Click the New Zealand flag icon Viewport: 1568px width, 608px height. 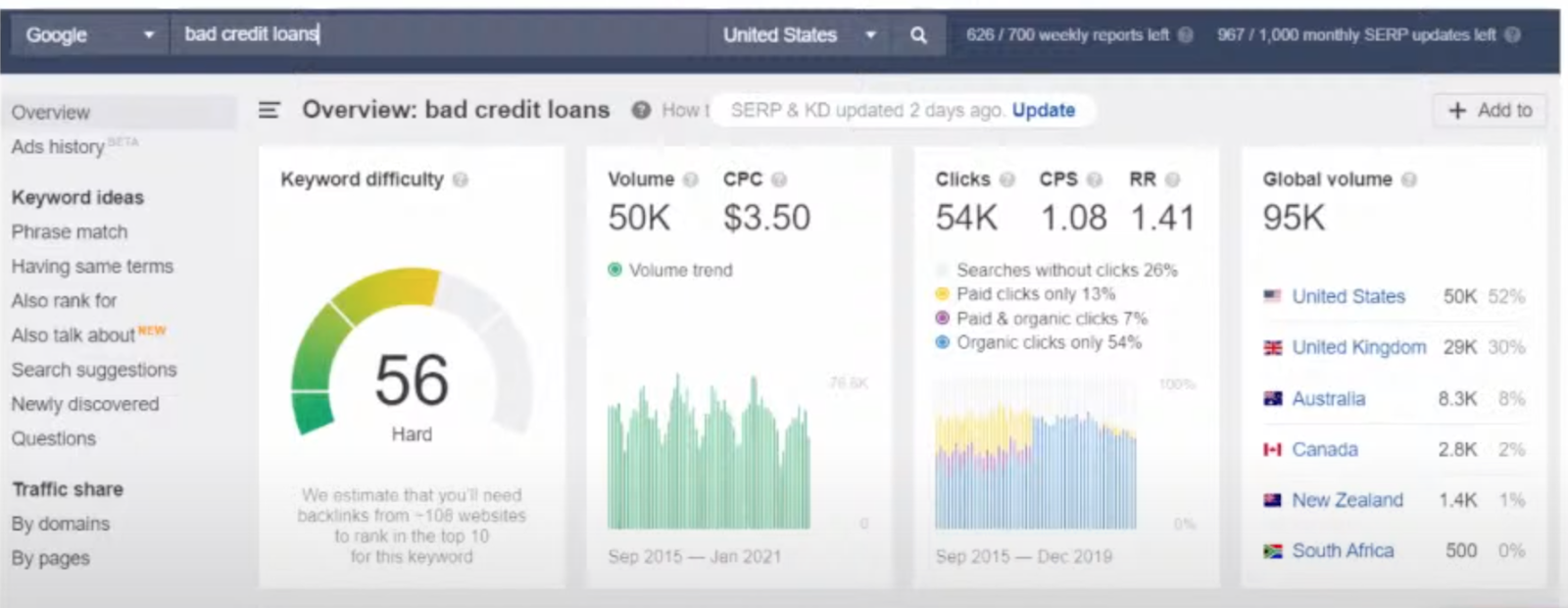tap(1272, 500)
